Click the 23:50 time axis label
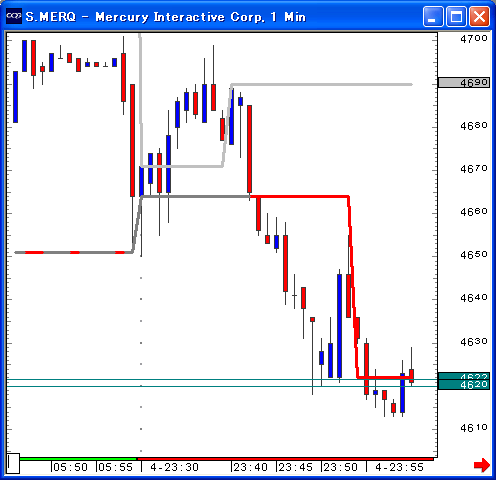The height and width of the screenshot is (480, 496). tap(341, 467)
